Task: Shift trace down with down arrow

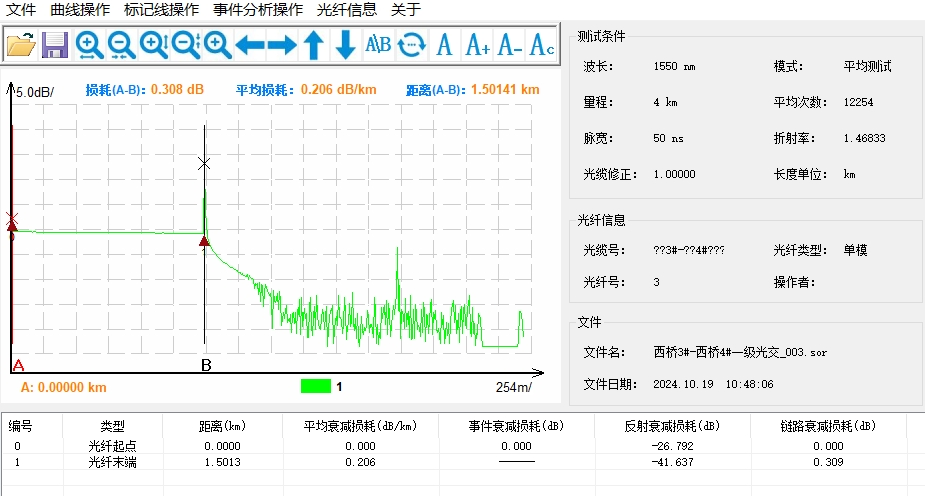Action: (346, 44)
